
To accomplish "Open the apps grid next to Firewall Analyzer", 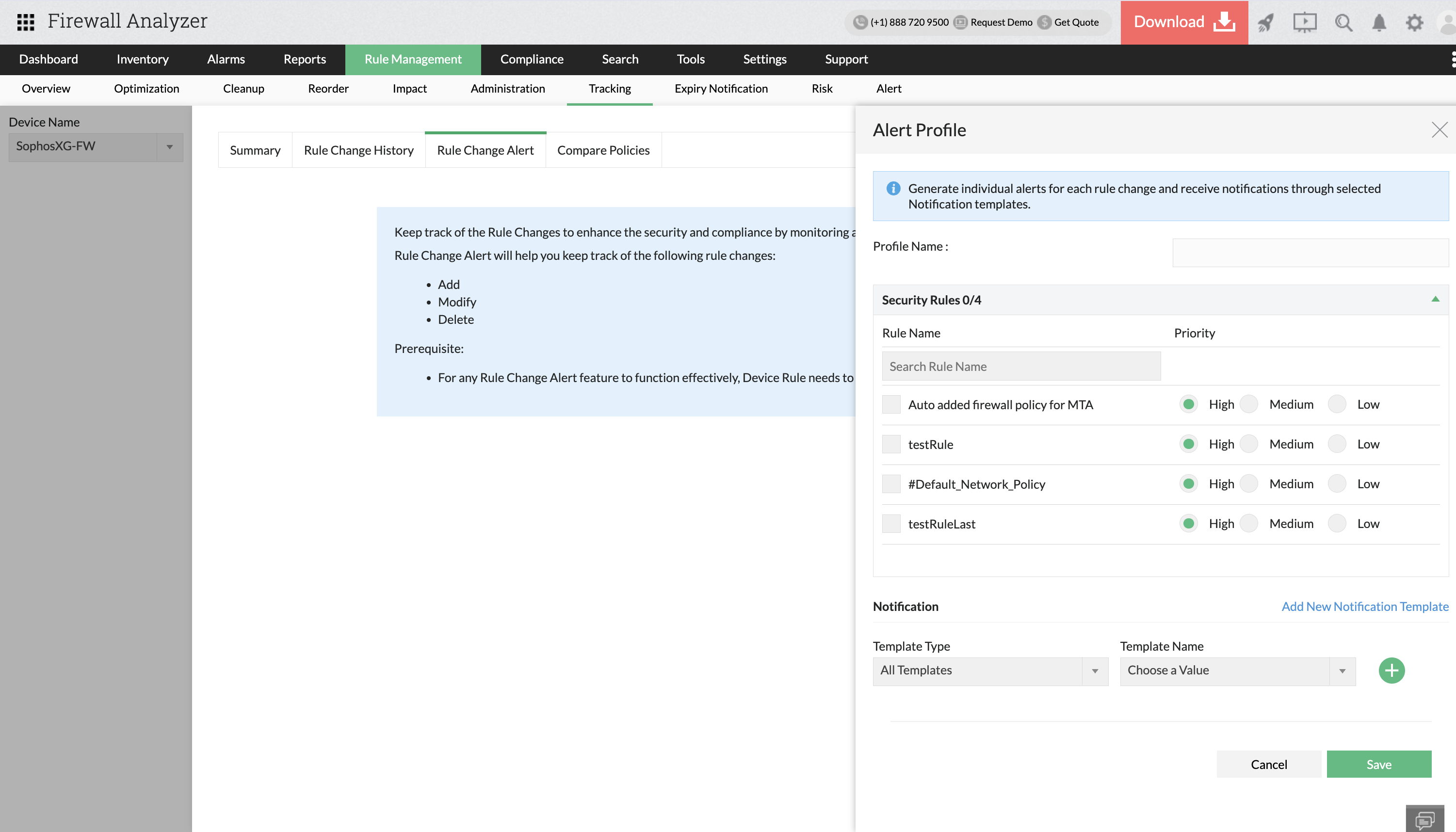I will (x=25, y=22).
